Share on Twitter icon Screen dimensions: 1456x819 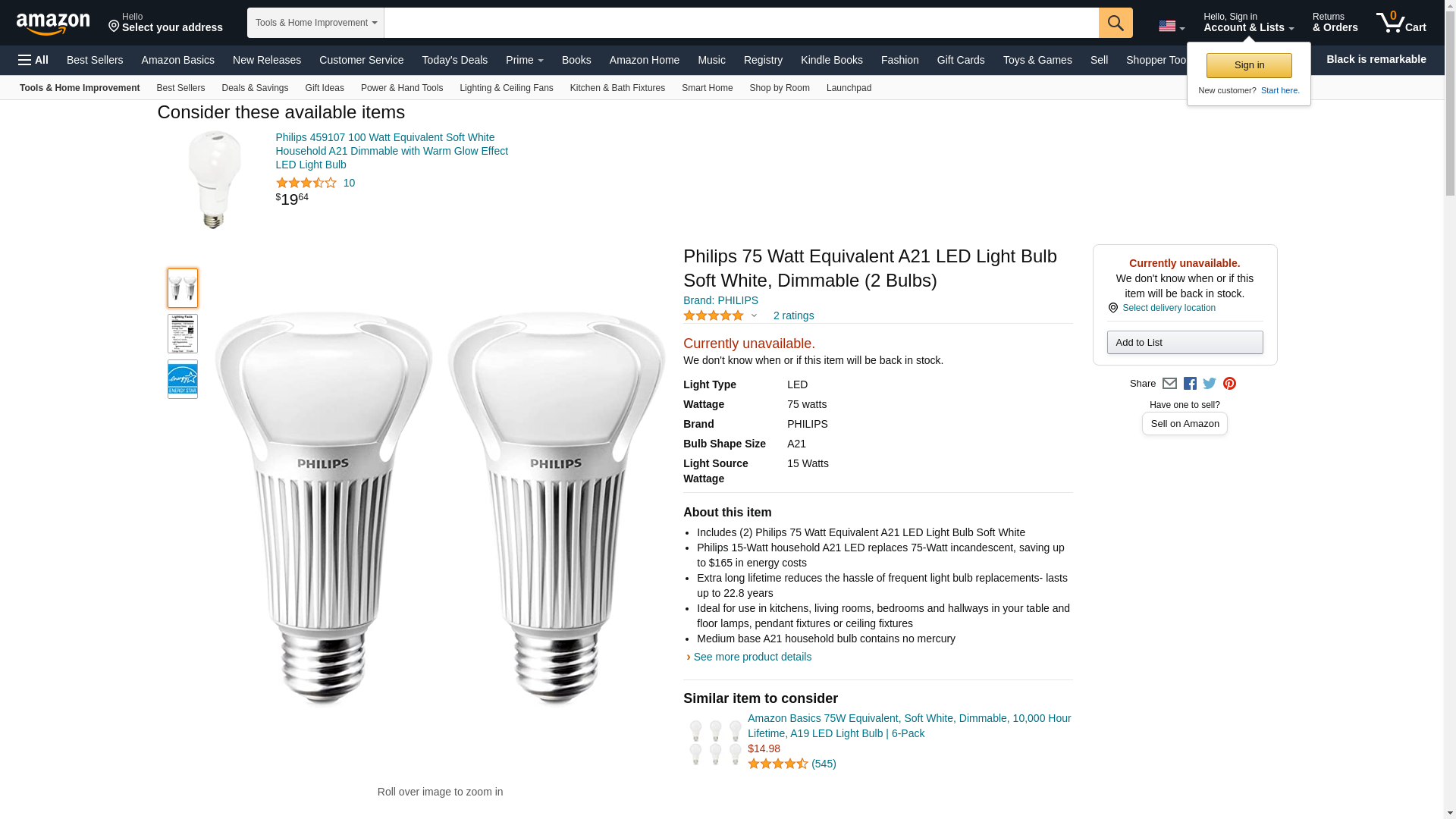(x=1210, y=384)
